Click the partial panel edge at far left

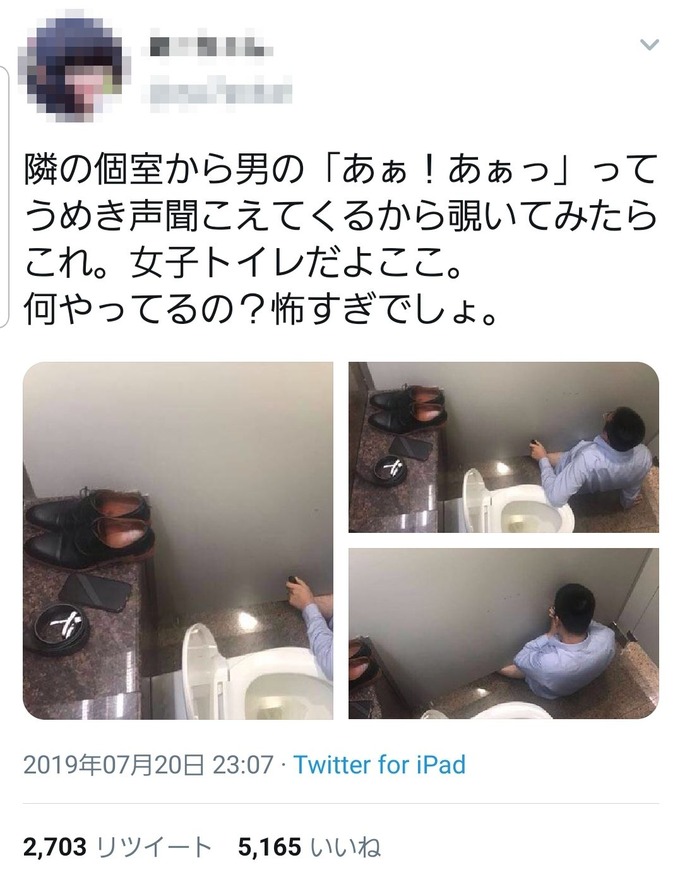pos(4,197)
